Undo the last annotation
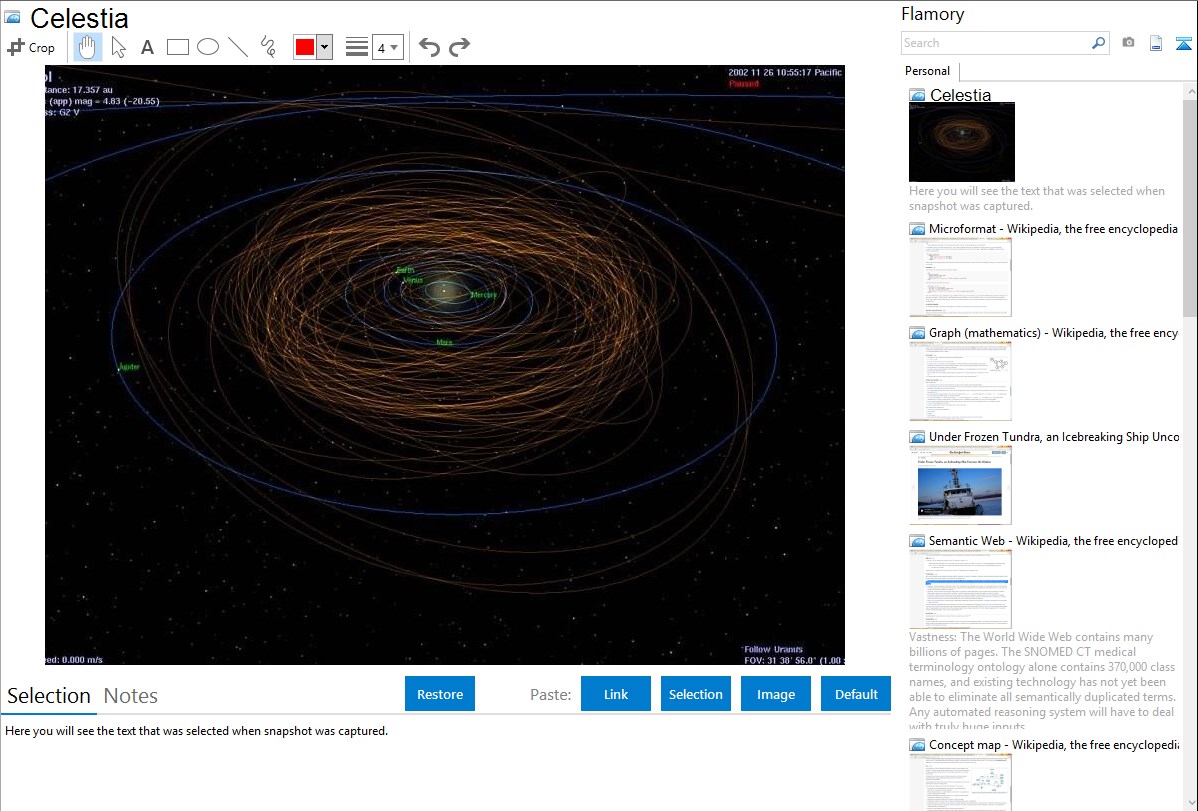1198x811 pixels. tap(429, 47)
